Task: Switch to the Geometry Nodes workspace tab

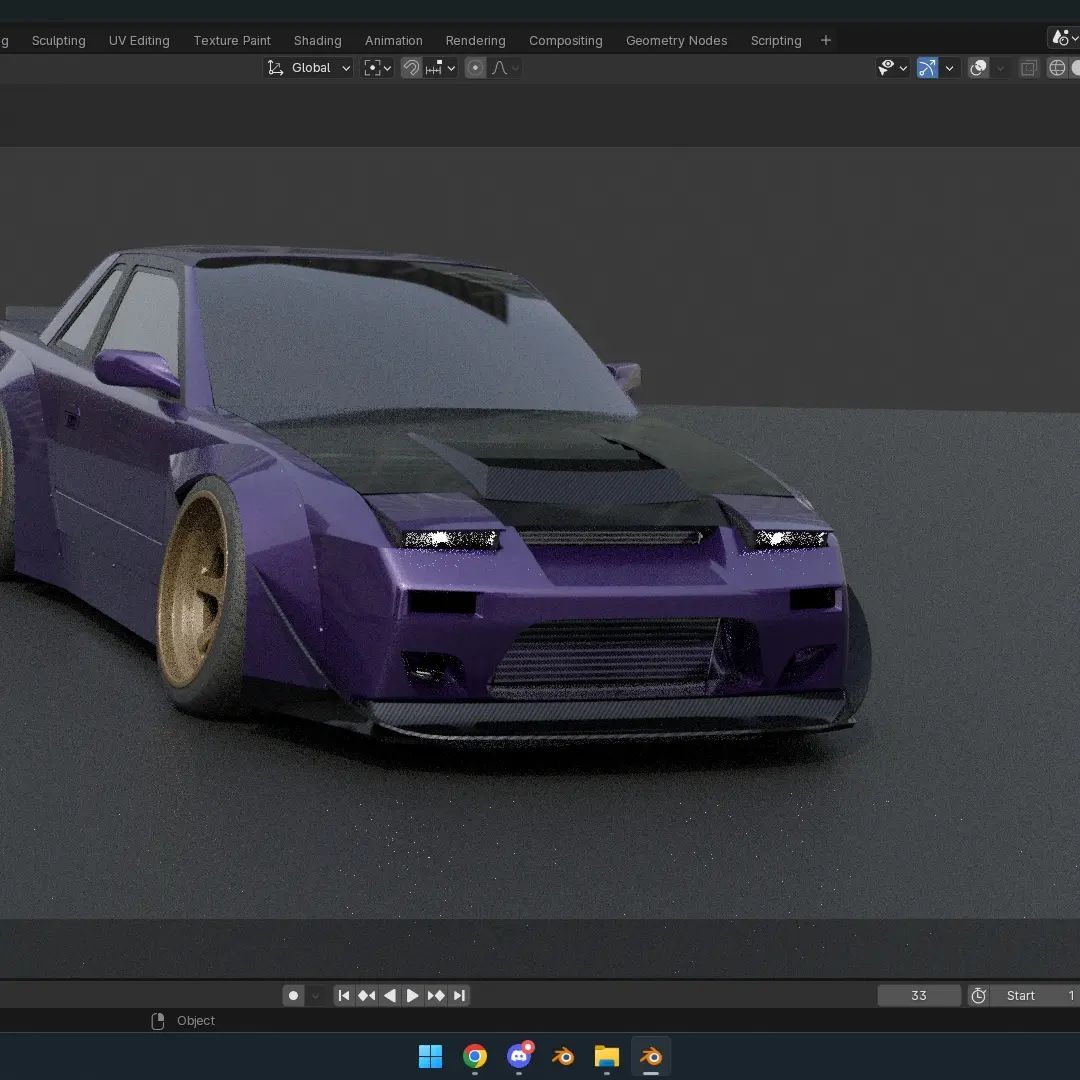Action: click(676, 40)
